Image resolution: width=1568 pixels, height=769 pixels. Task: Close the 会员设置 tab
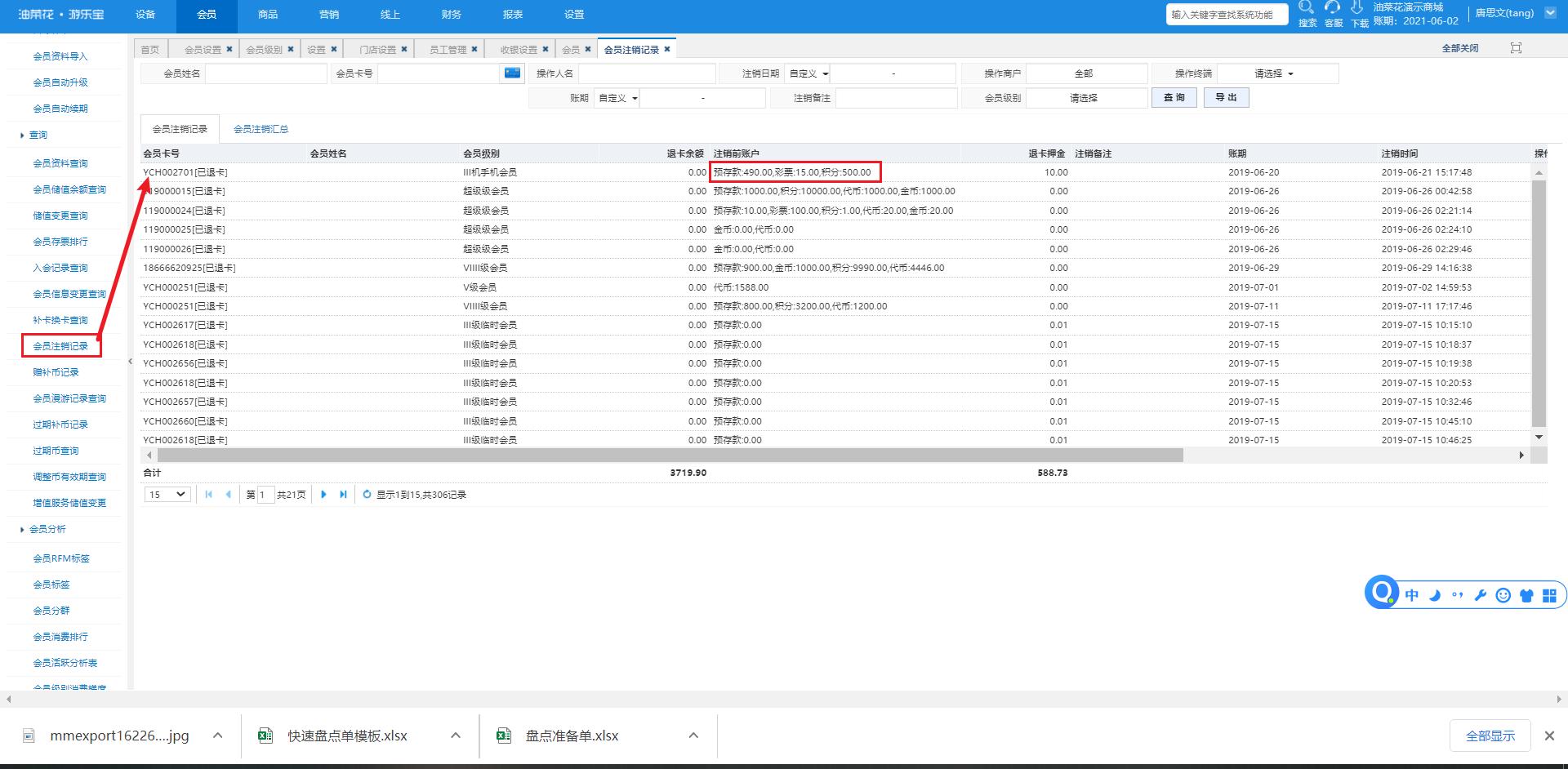229,49
